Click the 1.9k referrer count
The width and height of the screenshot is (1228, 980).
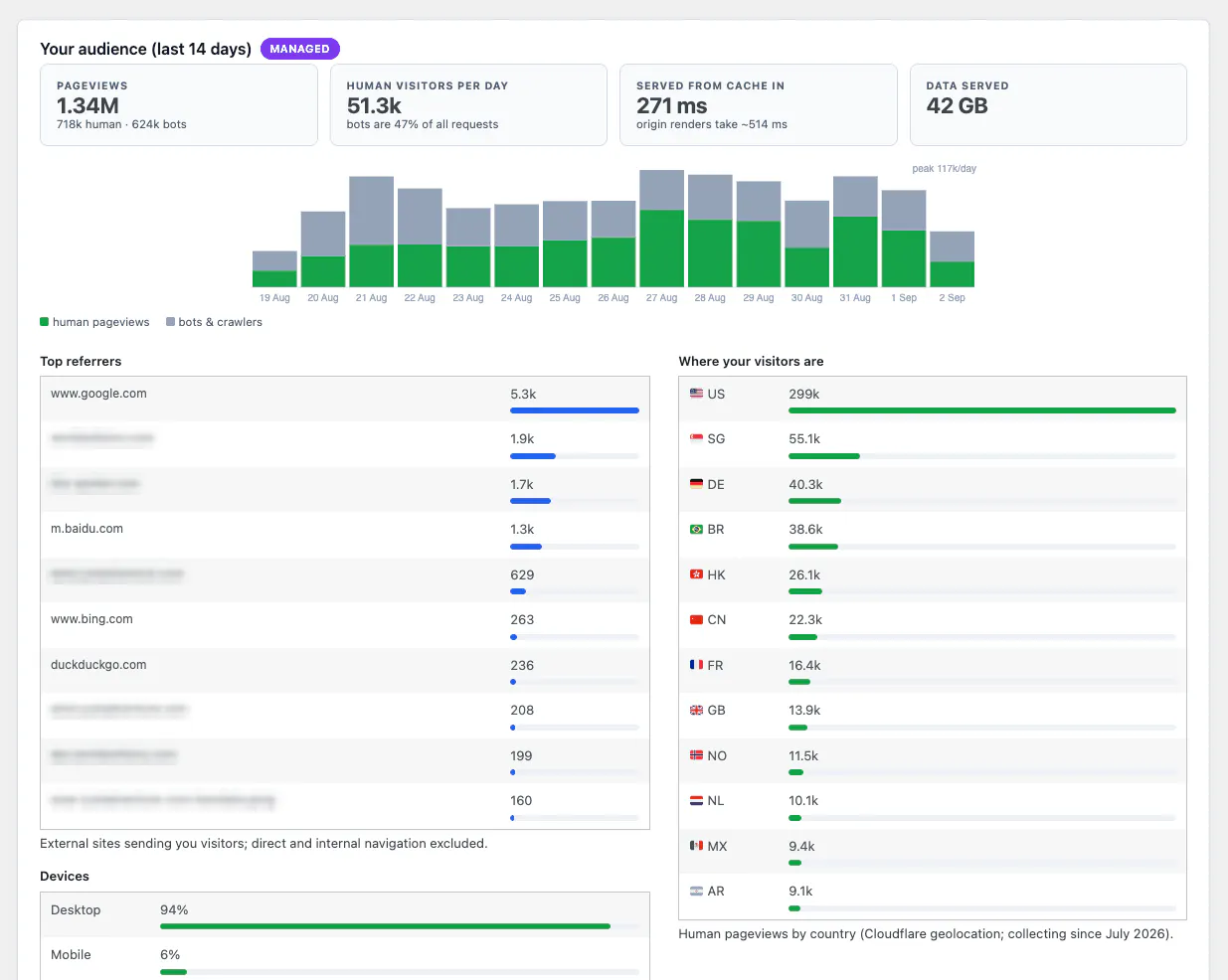(522, 438)
